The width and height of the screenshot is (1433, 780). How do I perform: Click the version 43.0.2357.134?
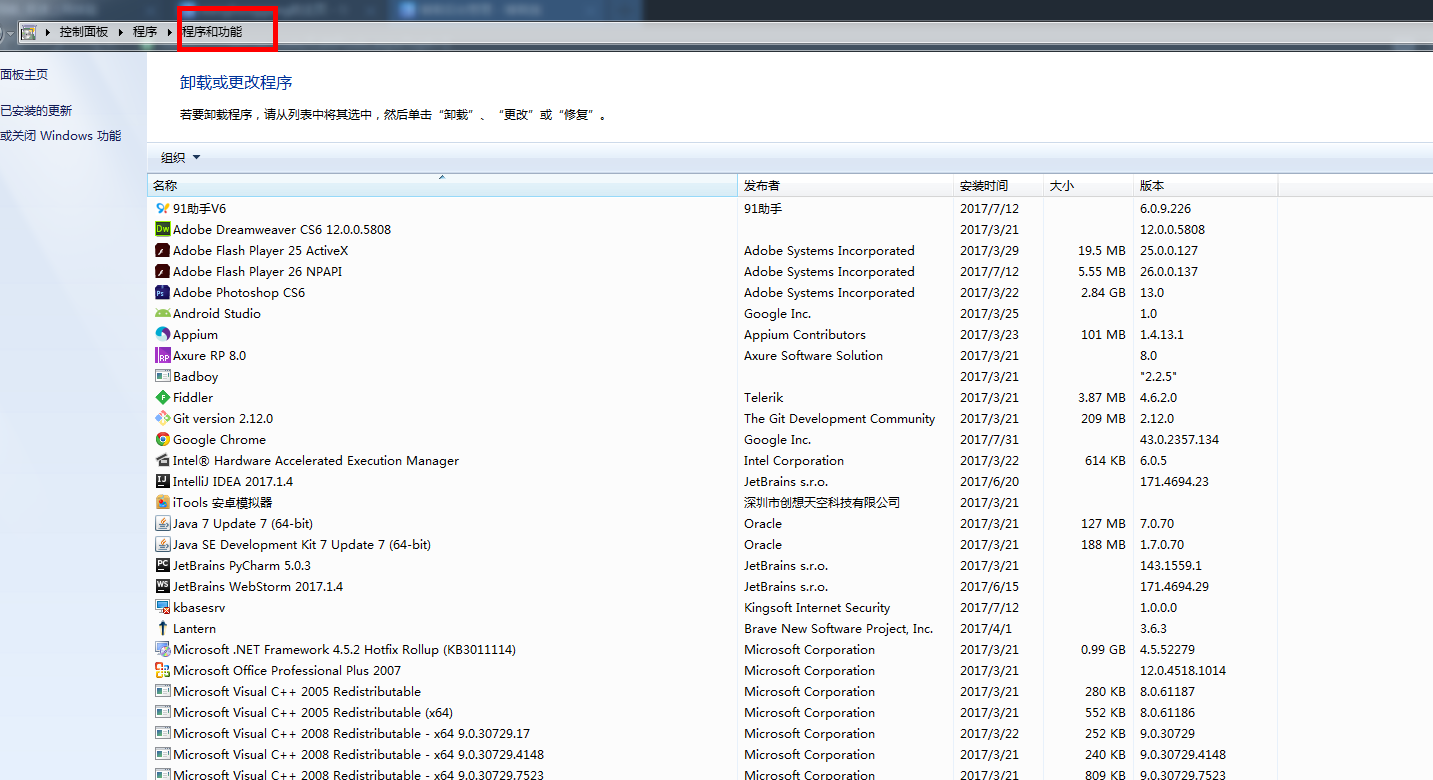pyautogui.click(x=1179, y=439)
